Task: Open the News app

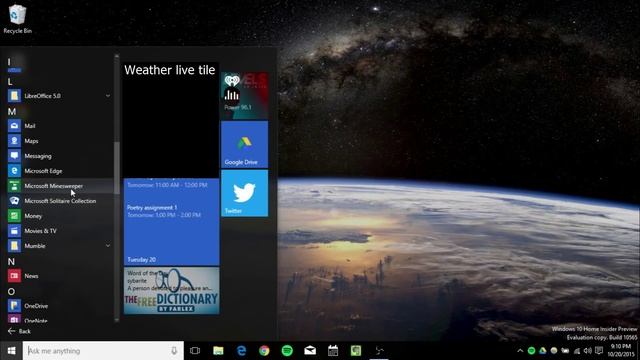Action: (x=59, y=276)
